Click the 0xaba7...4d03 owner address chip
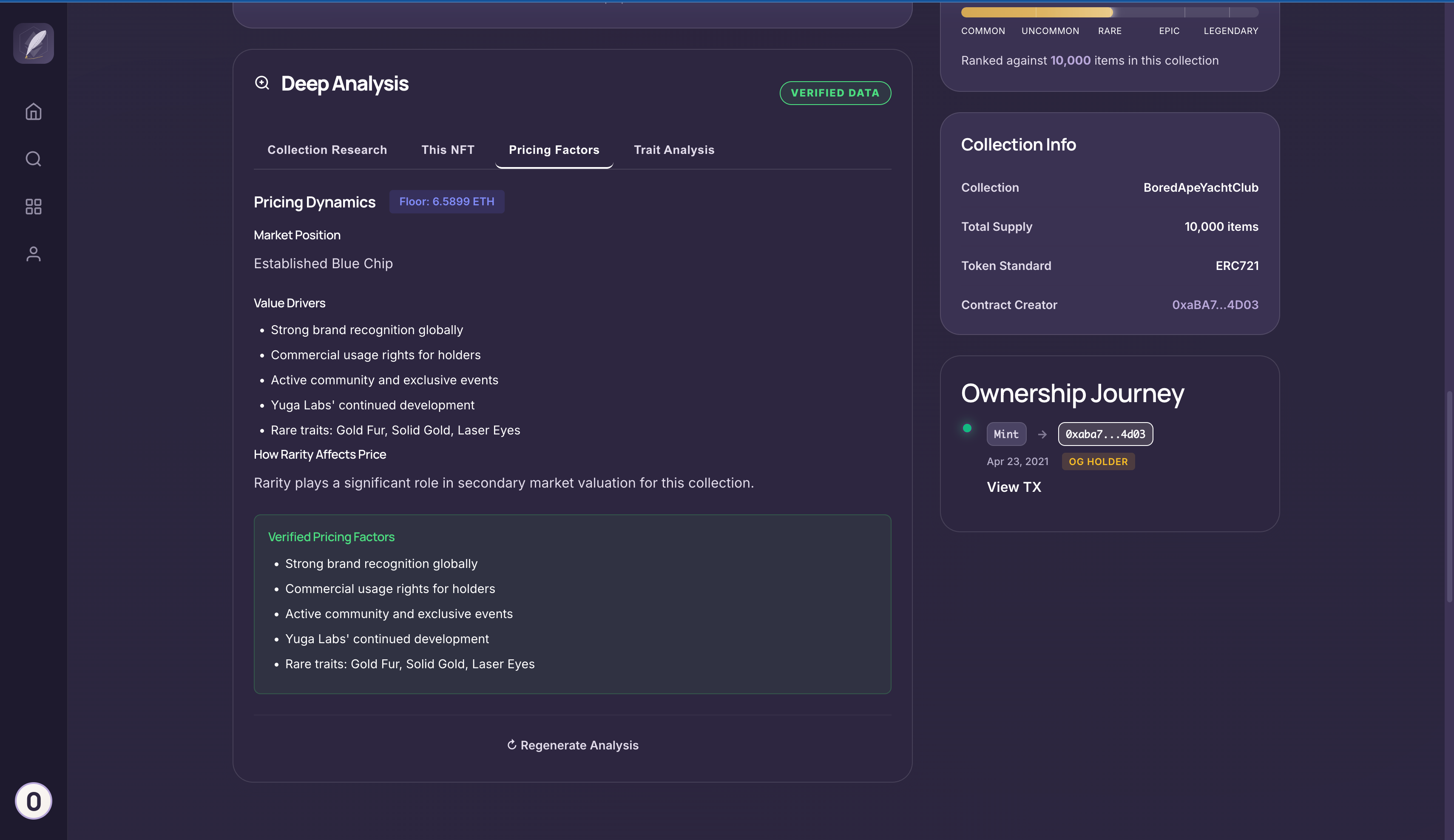The width and height of the screenshot is (1454, 840). click(1105, 434)
